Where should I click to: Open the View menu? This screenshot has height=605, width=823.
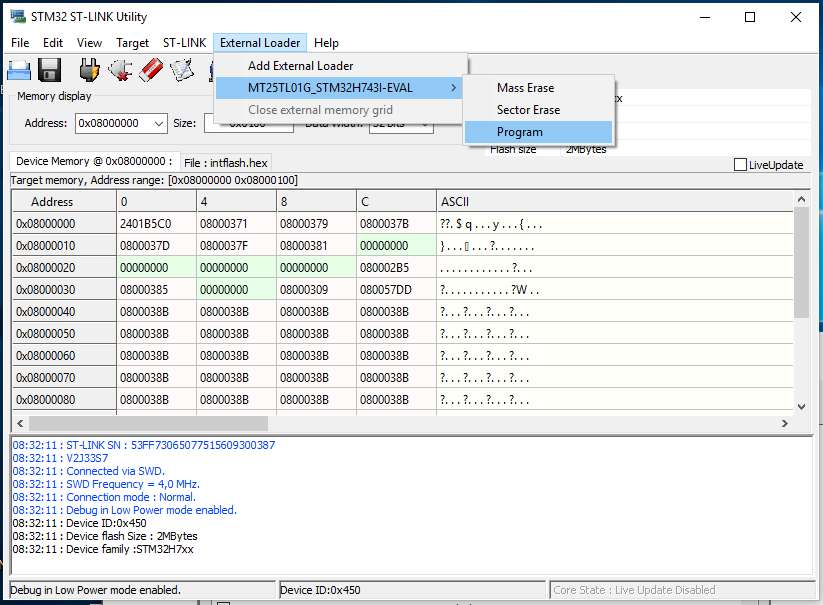[89, 43]
